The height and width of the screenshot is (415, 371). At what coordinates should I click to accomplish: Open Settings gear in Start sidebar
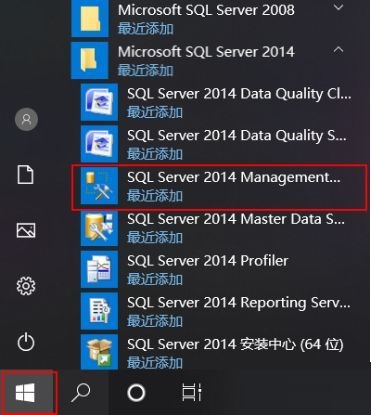26,286
